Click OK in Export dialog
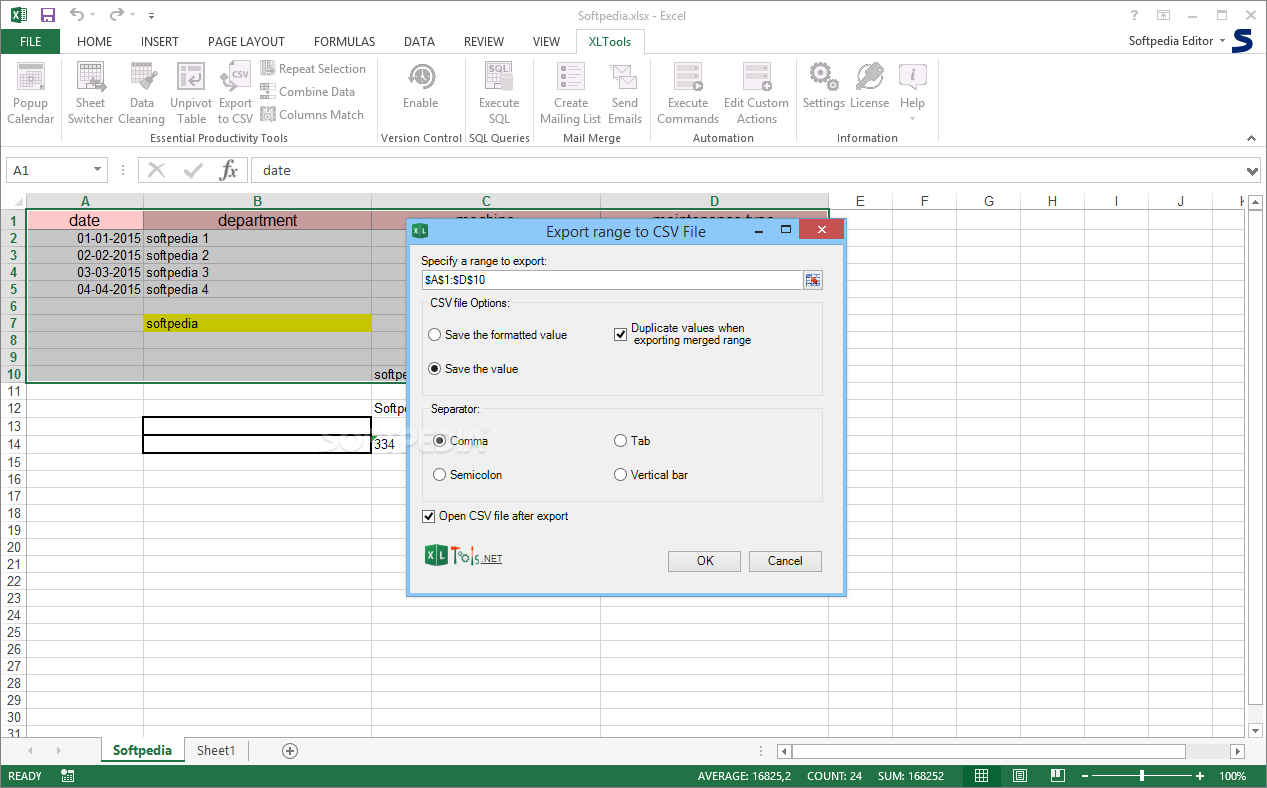1267x788 pixels. click(705, 561)
